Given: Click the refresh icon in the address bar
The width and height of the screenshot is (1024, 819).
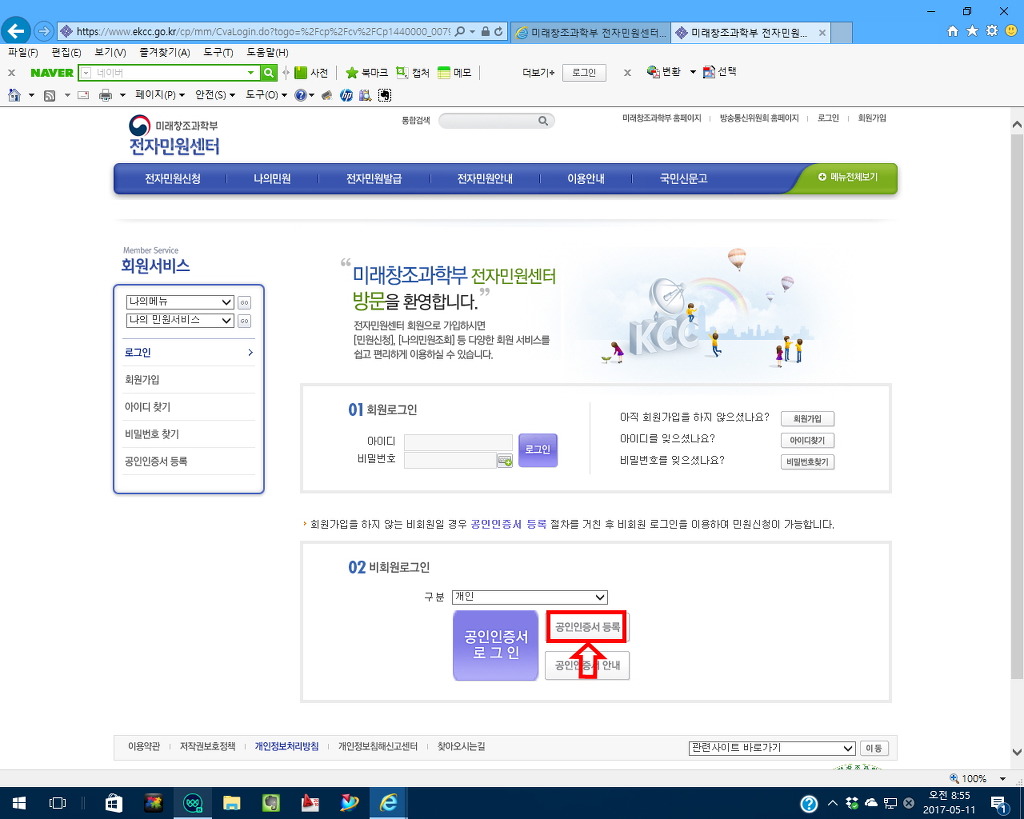Looking at the screenshot, I should pyautogui.click(x=498, y=31).
